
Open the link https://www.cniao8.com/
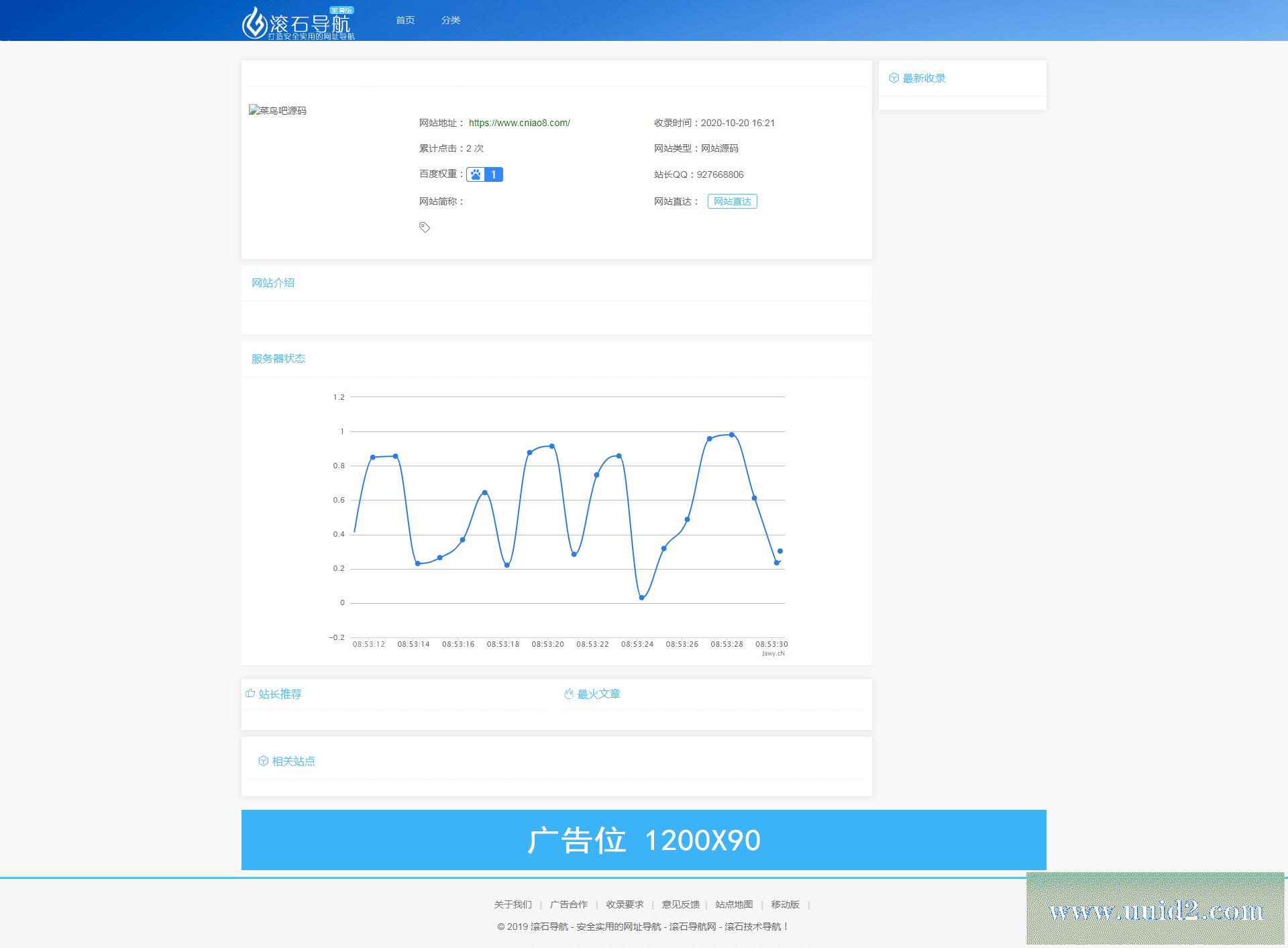pos(518,122)
